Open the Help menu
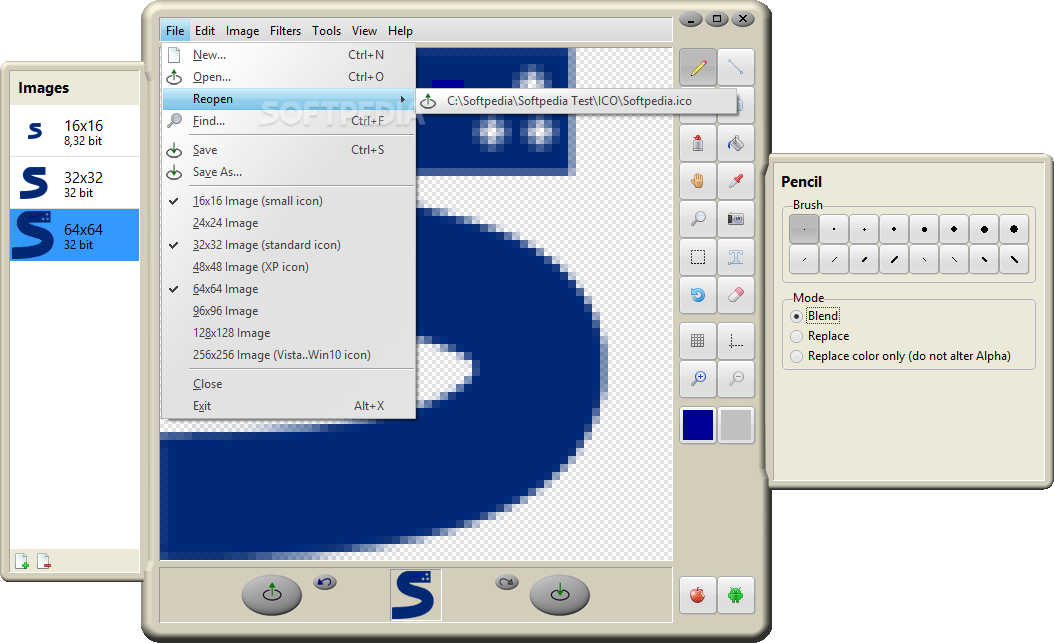Image resolution: width=1054 pixels, height=643 pixels. [x=400, y=31]
